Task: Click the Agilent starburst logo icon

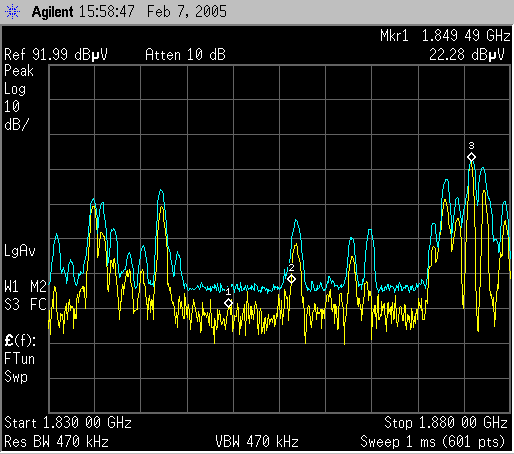Action: tap(12, 12)
